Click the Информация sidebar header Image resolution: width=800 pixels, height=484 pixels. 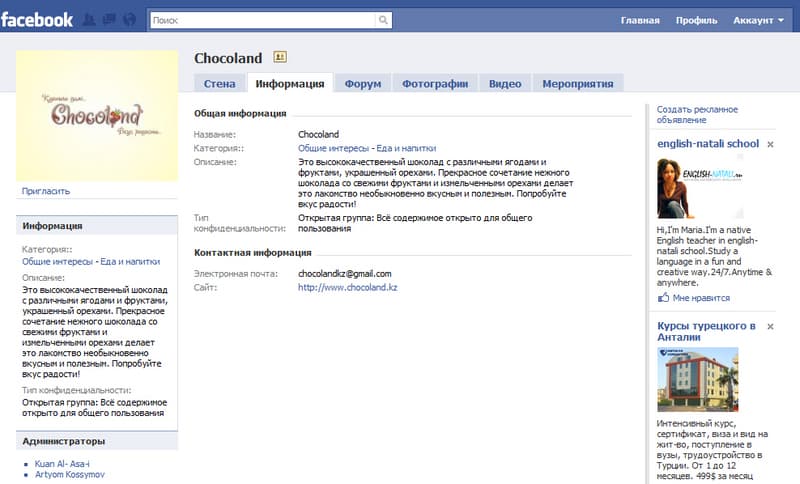click(97, 225)
